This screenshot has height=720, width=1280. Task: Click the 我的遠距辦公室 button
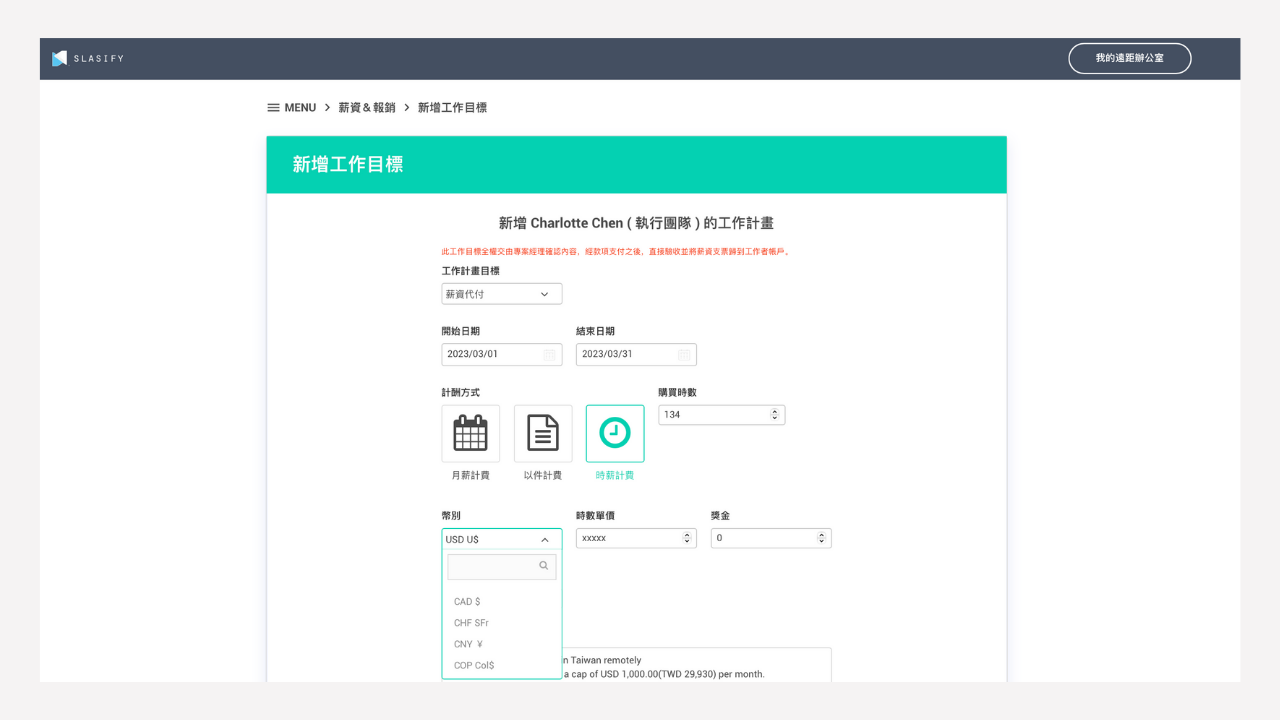coord(1129,59)
